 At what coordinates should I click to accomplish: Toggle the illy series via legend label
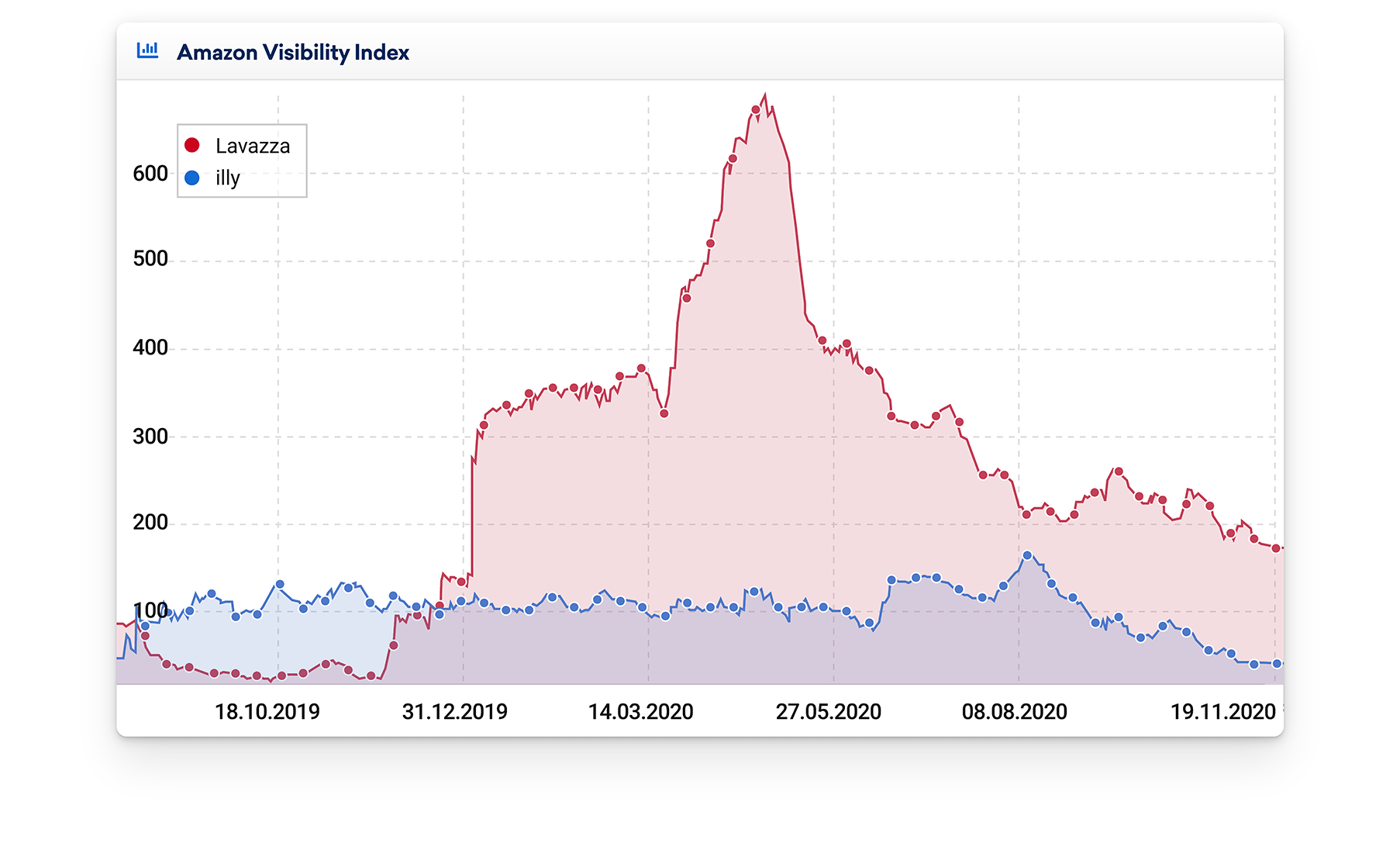[227, 178]
